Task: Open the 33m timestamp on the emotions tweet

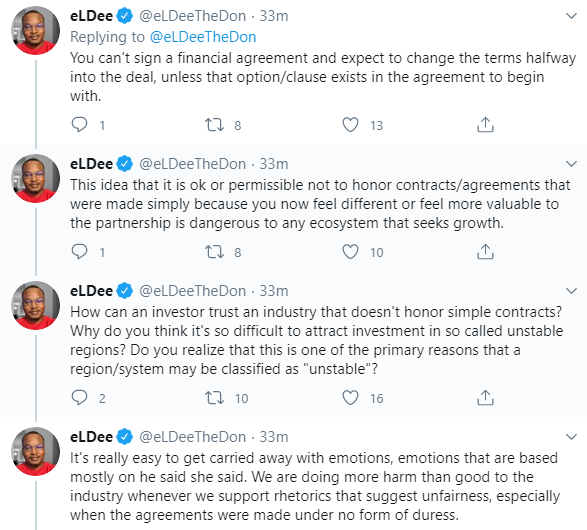Action: click(x=274, y=437)
